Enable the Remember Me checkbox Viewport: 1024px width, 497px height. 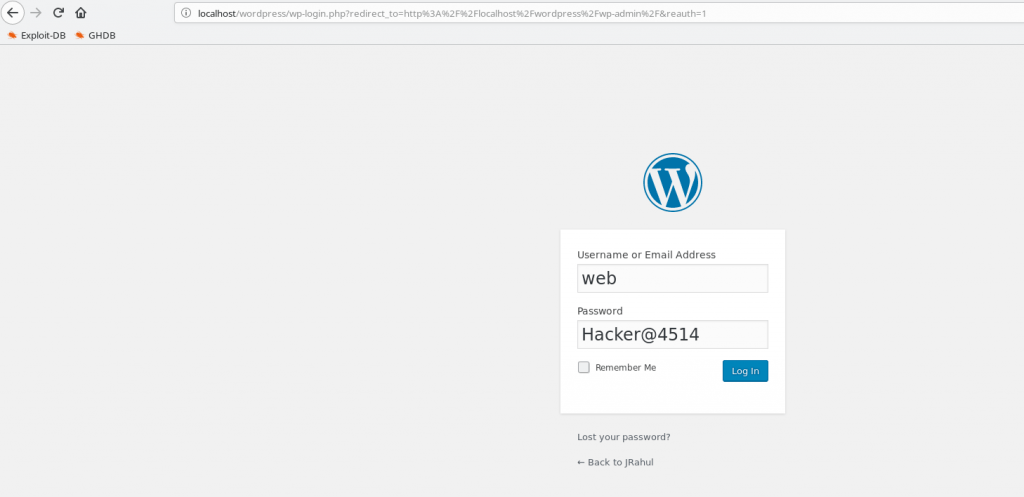click(584, 367)
